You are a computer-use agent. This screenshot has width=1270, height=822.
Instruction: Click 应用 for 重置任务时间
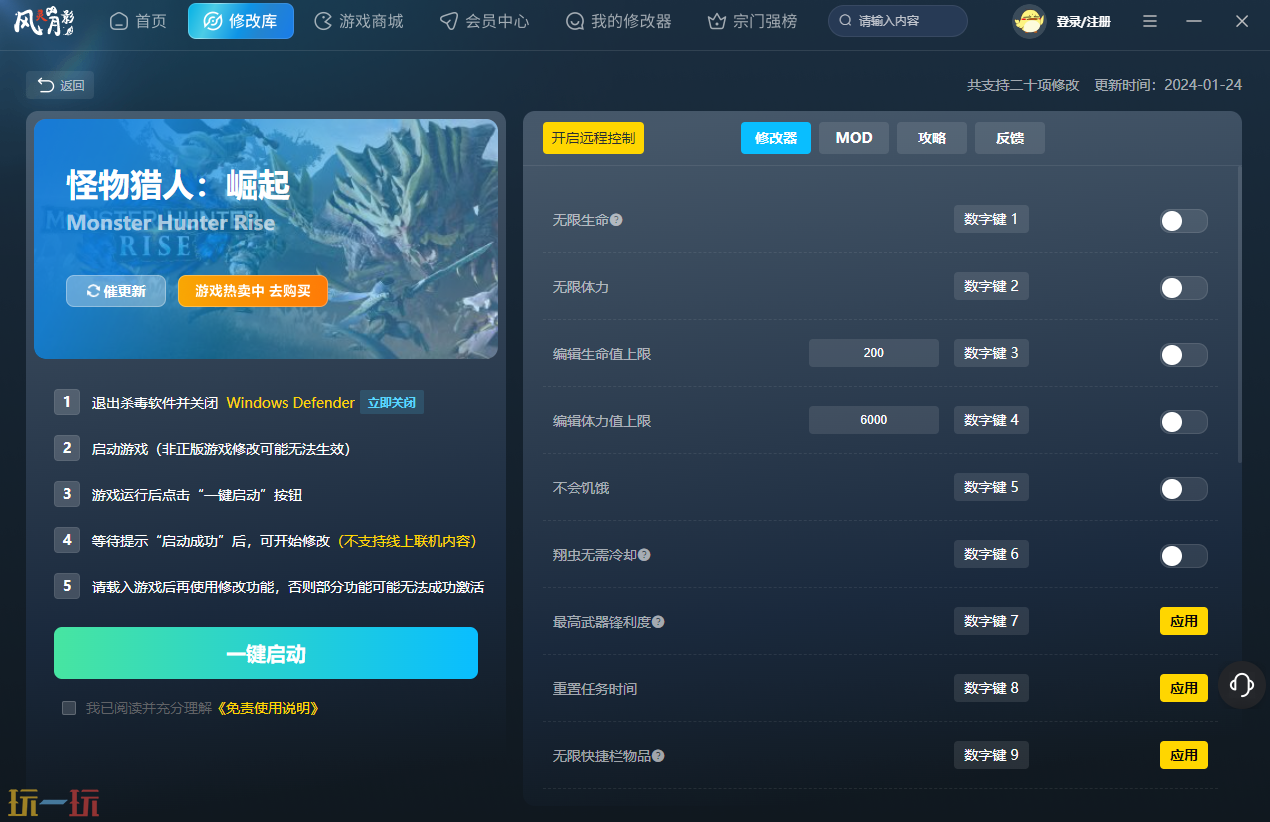1184,688
